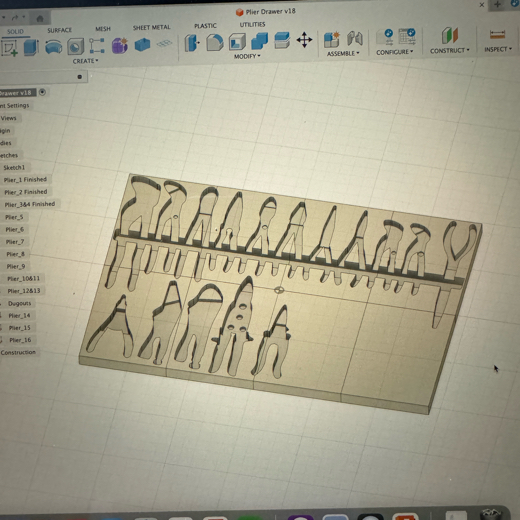Select the Named Views folder
The image size is (520, 520).
(x=9, y=118)
